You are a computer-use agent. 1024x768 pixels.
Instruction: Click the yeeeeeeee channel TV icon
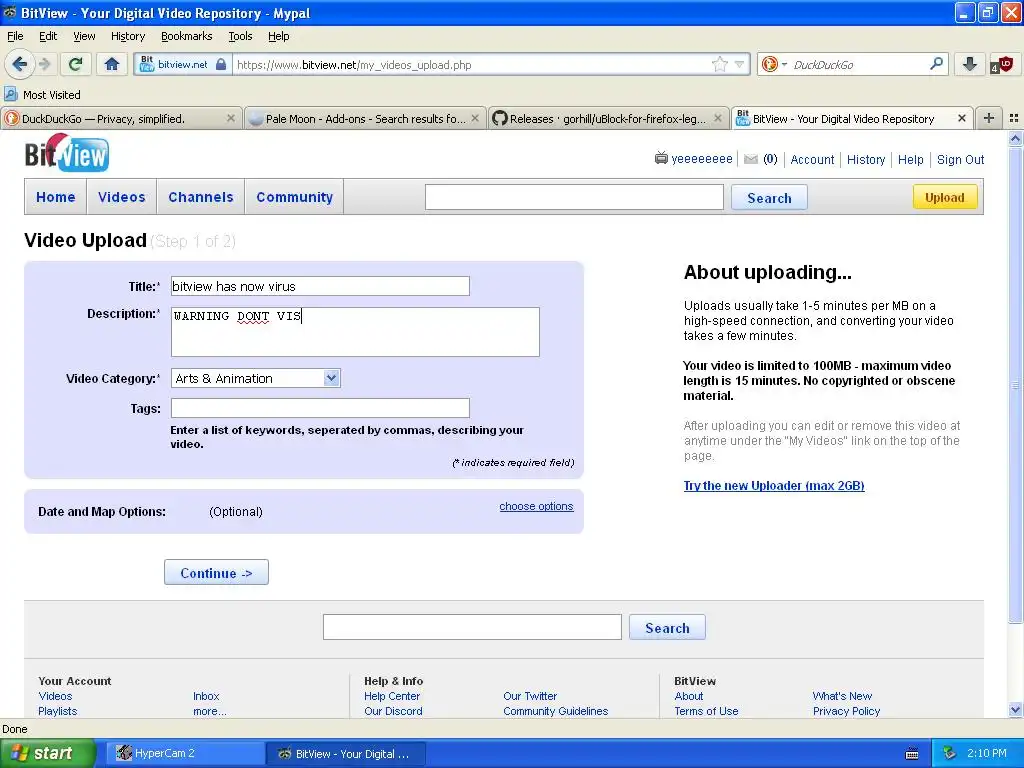pos(661,158)
